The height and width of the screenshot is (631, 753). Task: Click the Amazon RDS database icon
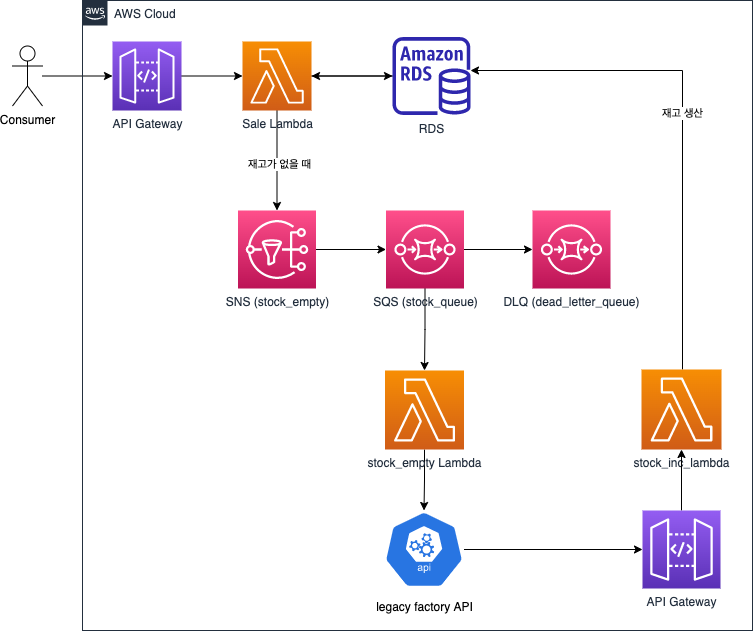click(x=431, y=76)
